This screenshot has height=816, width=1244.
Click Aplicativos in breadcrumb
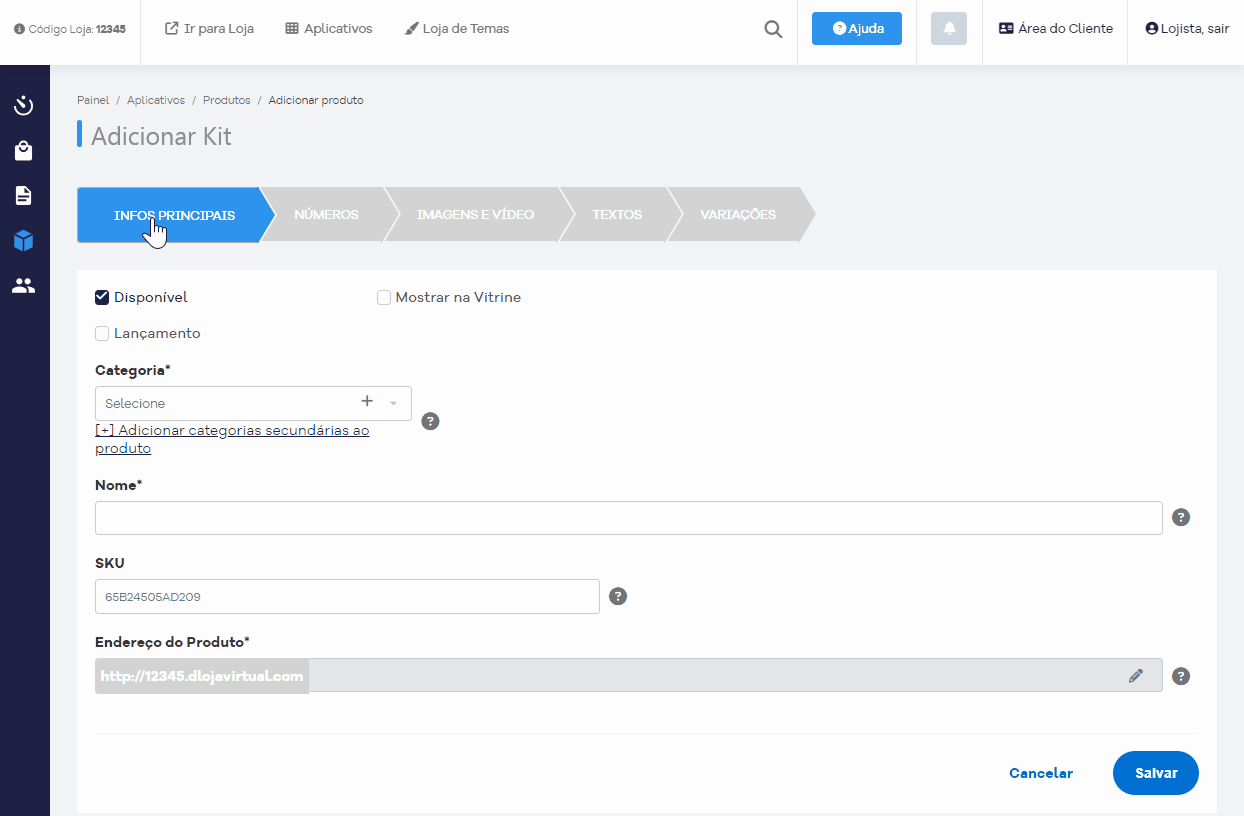click(156, 100)
